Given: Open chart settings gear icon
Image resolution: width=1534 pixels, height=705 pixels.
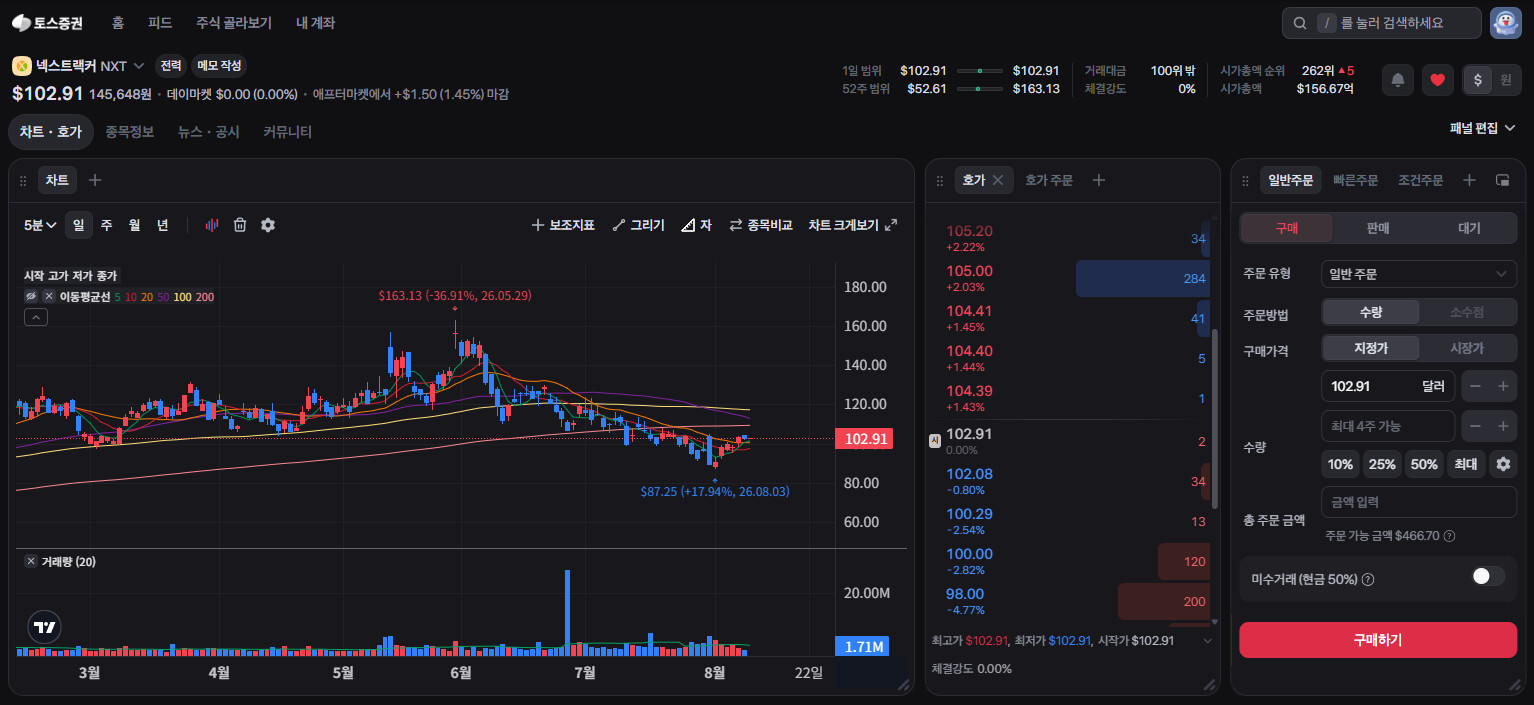Looking at the screenshot, I should click(268, 225).
